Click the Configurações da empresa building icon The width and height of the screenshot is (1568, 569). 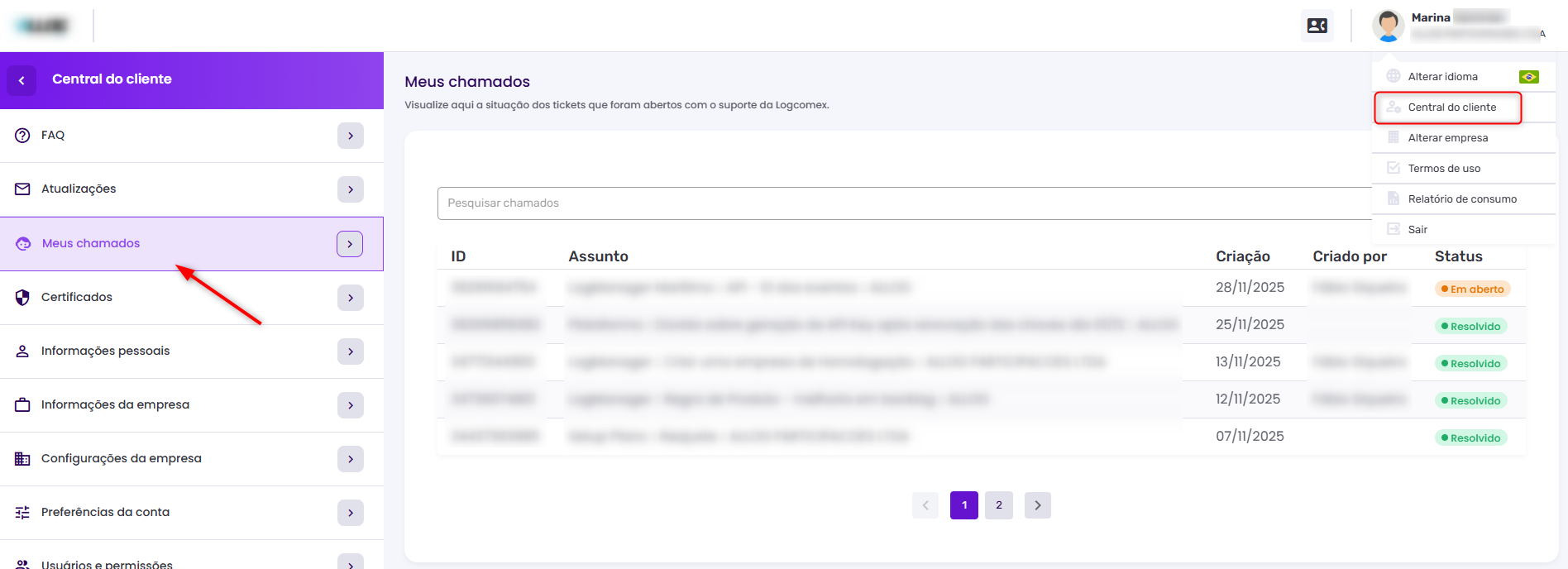point(22,459)
